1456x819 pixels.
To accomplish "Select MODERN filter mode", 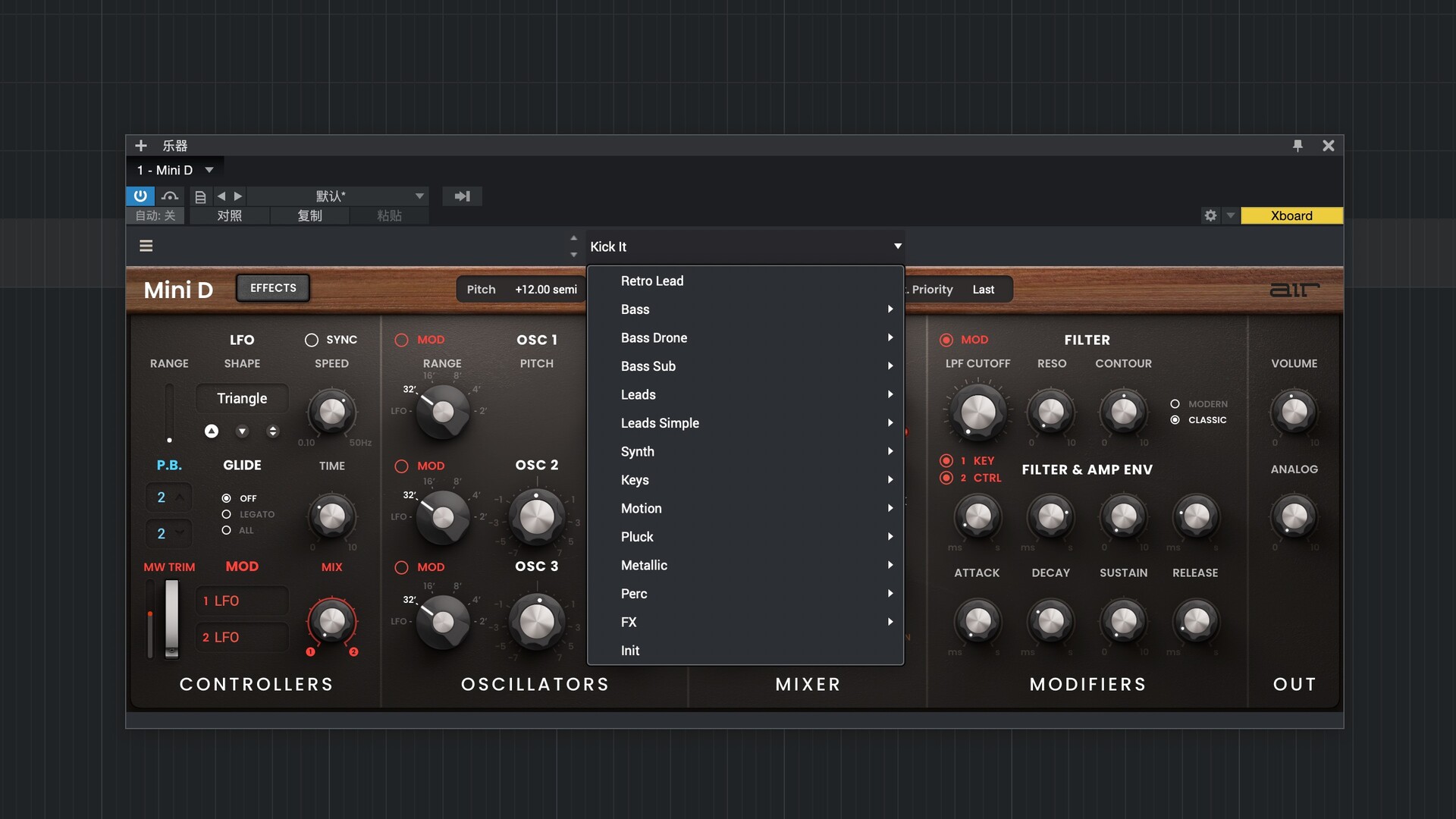I will pyautogui.click(x=1175, y=404).
